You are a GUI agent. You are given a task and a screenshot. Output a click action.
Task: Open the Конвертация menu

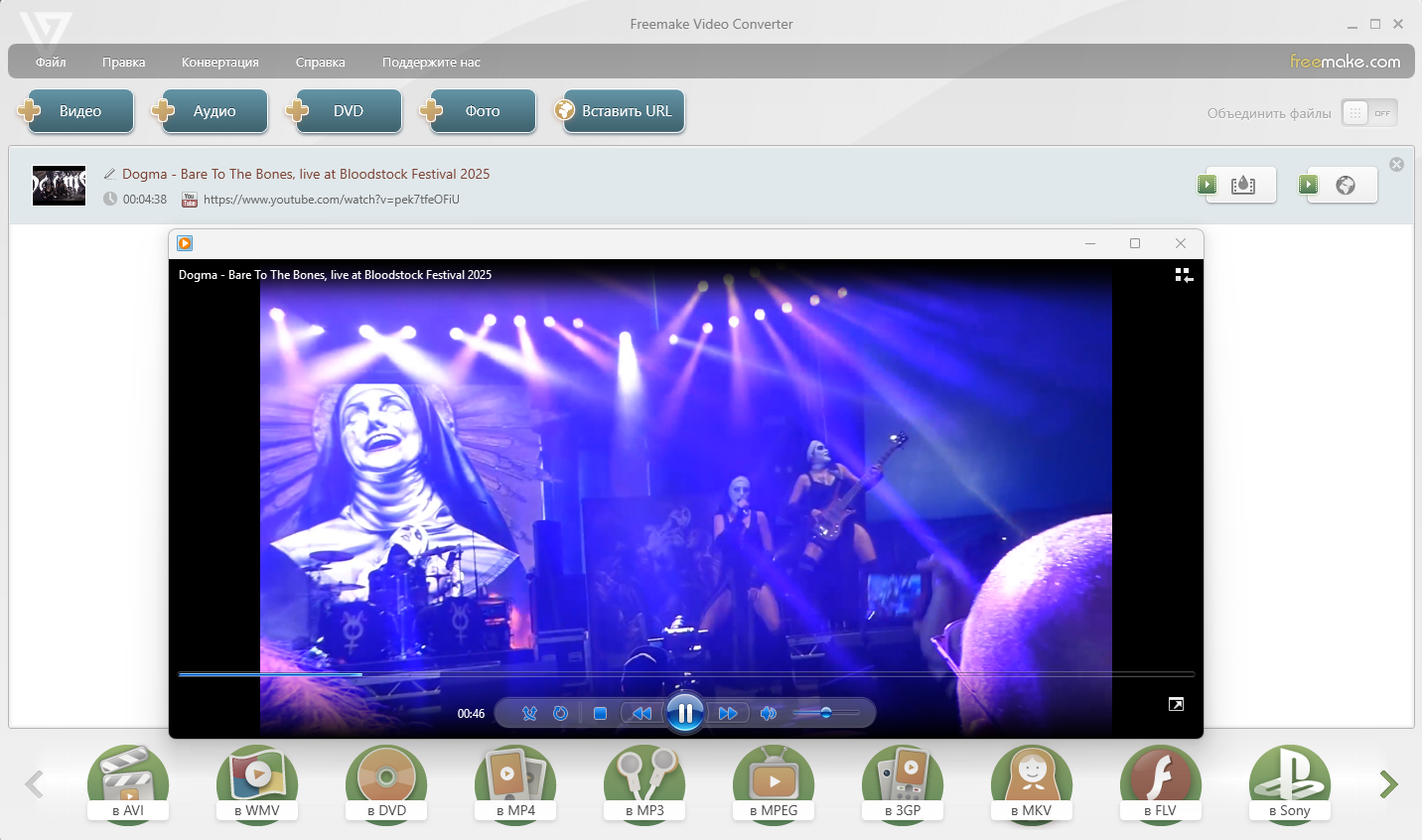(x=220, y=62)
